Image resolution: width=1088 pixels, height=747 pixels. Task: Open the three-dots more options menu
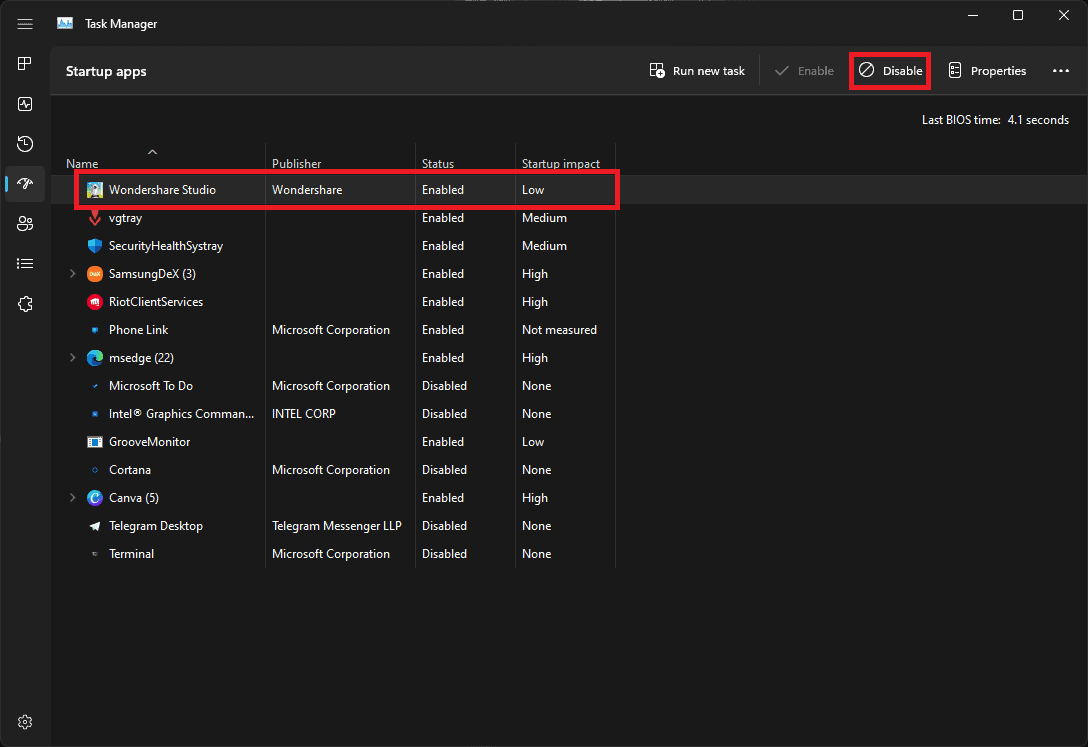[x=1061, y=71]
